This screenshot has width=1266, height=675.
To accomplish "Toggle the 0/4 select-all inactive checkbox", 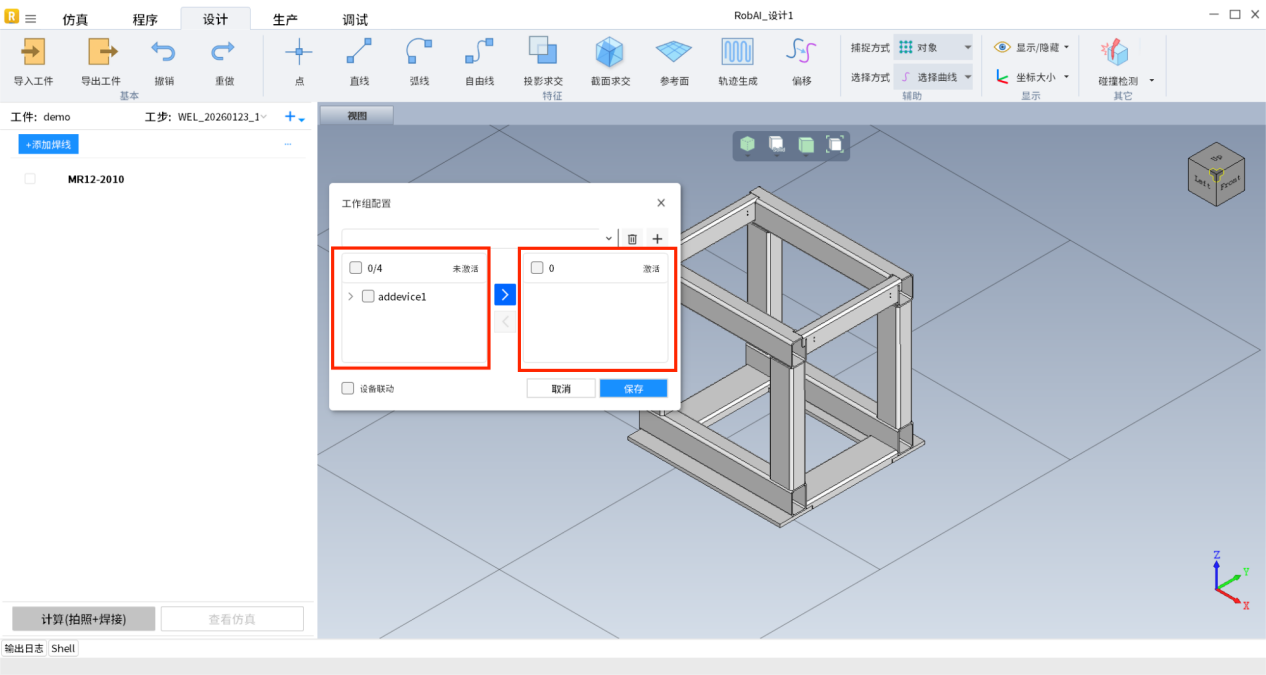I will point(355,268).
